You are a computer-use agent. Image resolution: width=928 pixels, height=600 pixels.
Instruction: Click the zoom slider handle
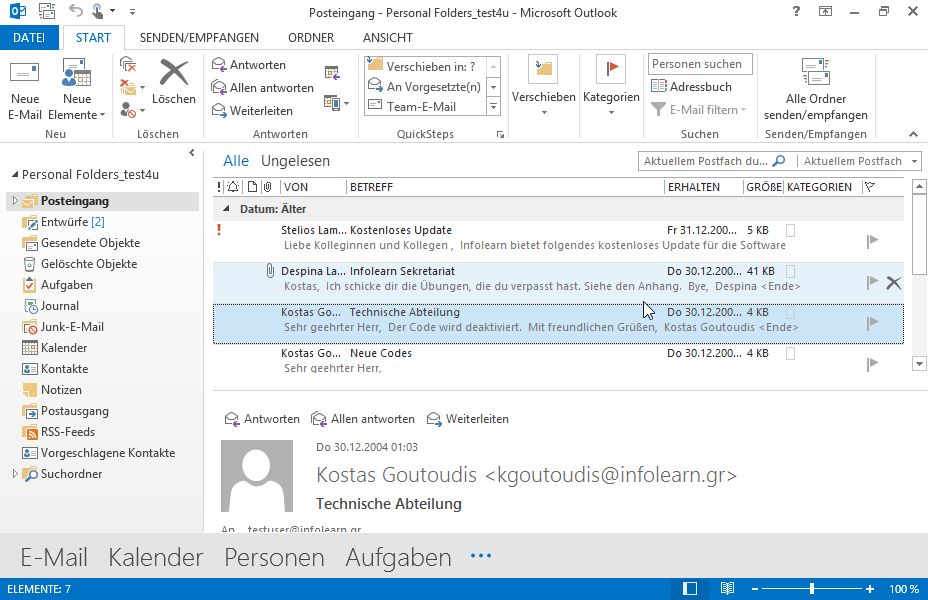[x=812, y=589]
